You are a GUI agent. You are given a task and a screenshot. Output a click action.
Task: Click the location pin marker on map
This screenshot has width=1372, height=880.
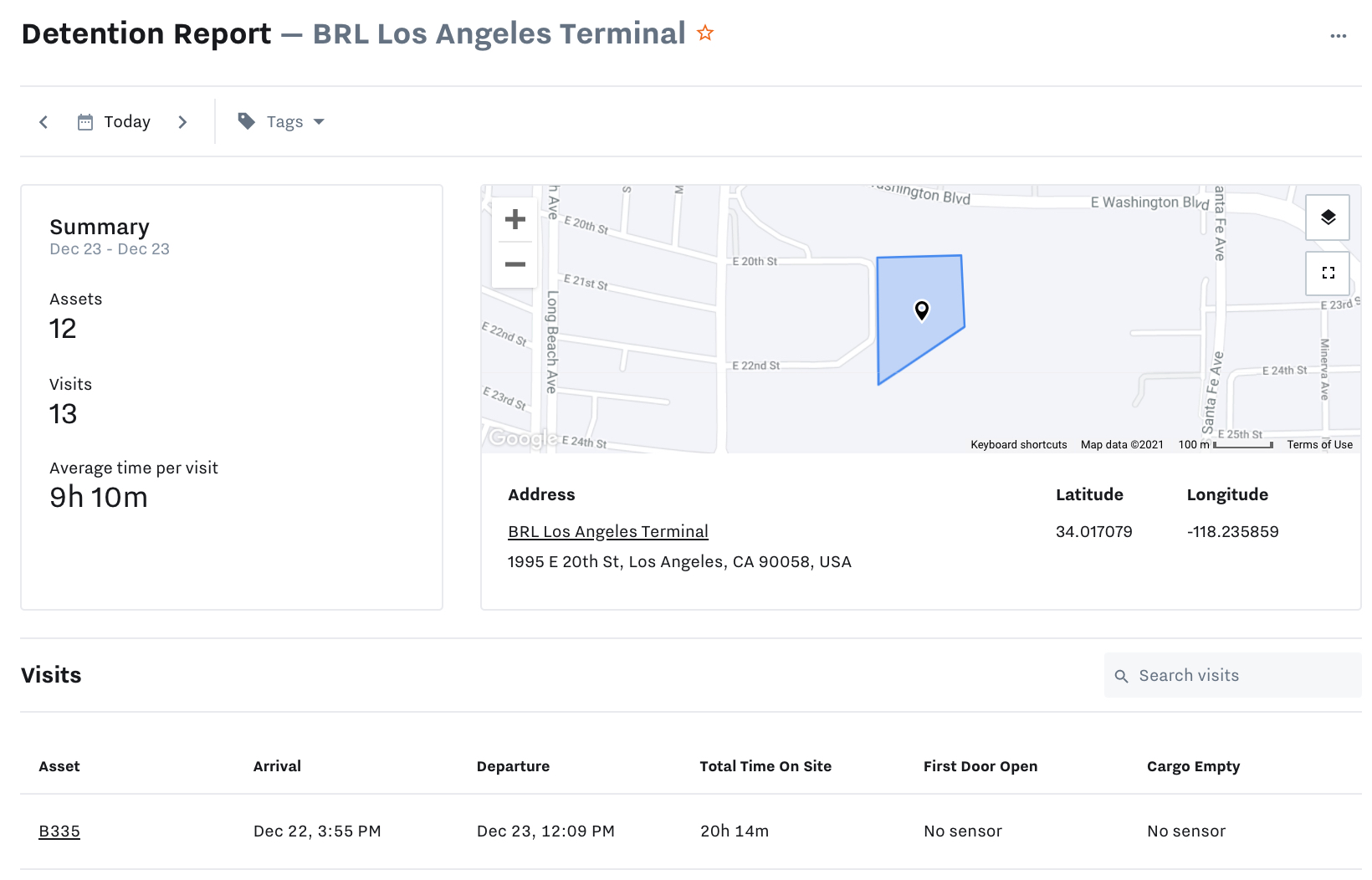point(922,310)
